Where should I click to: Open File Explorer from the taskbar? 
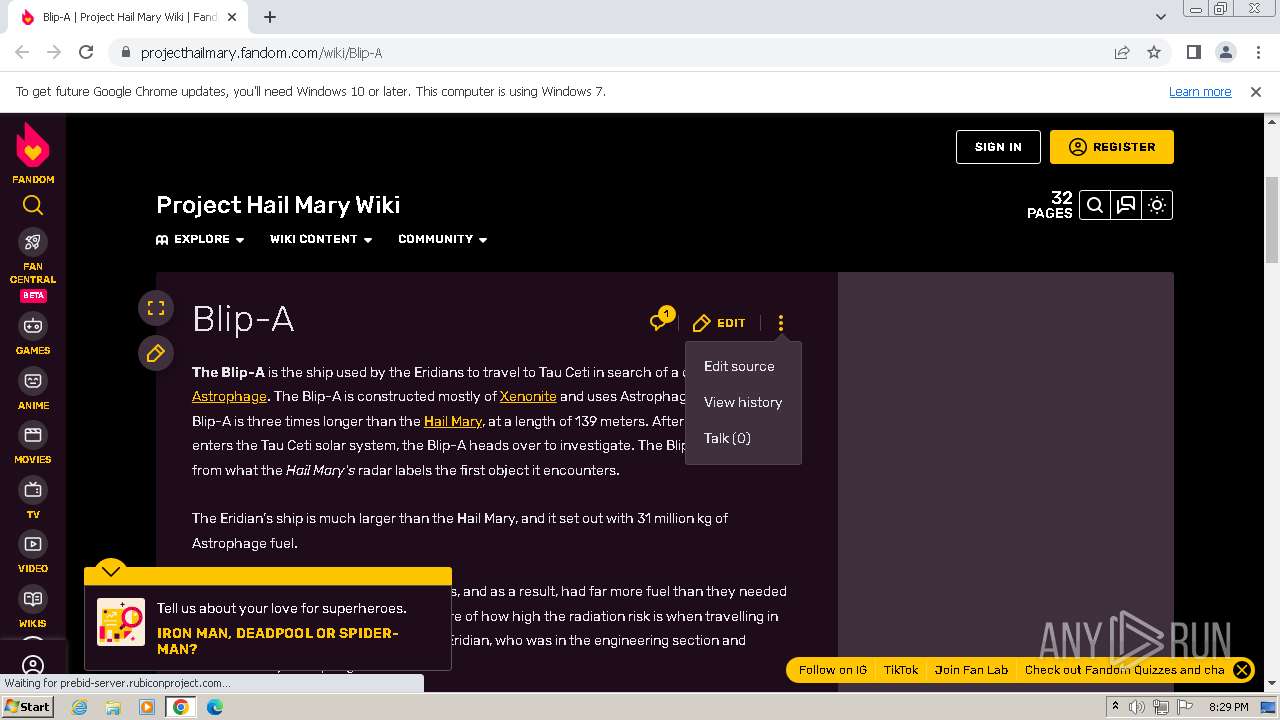(x=113, y=707)
